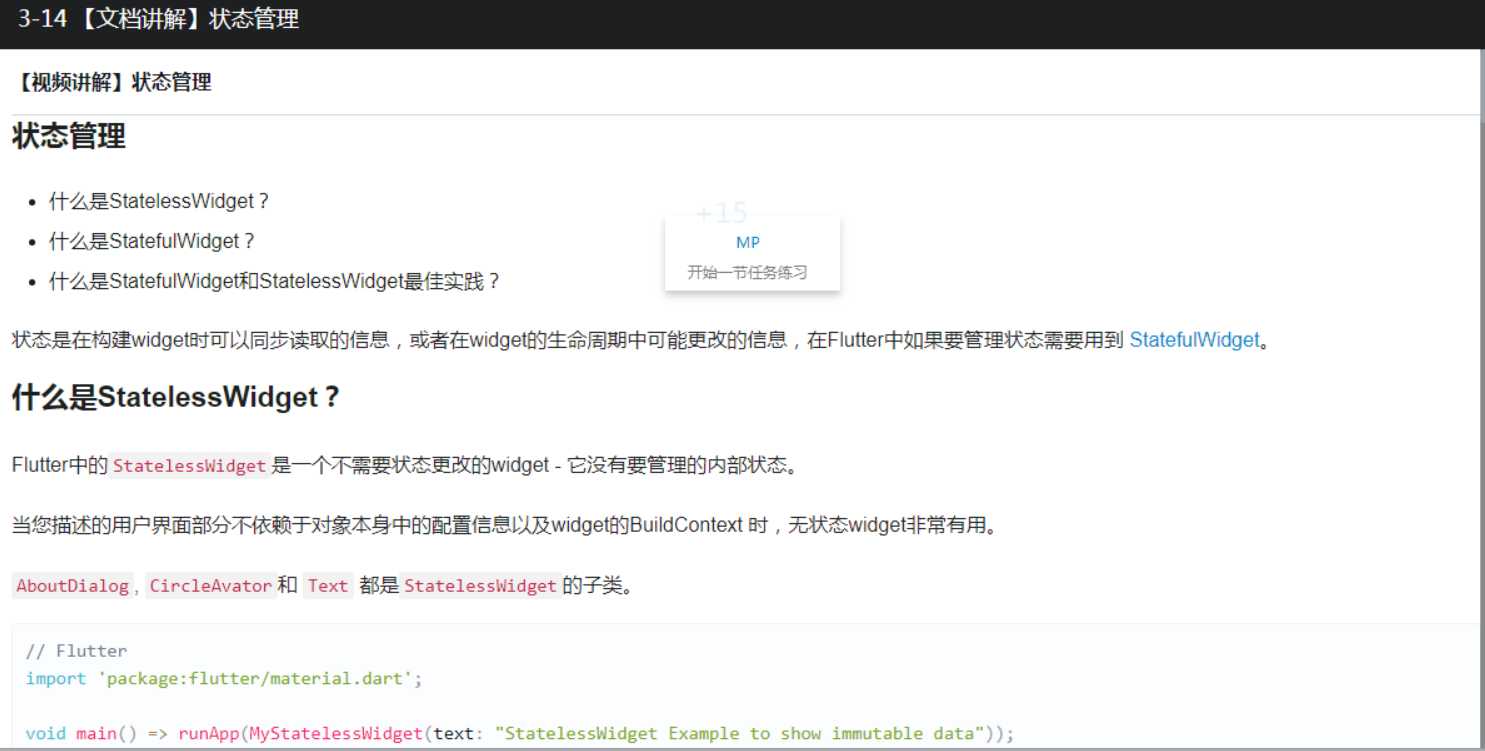Click bullet item about 最佳实践
1485x751 pixels.
276,281
